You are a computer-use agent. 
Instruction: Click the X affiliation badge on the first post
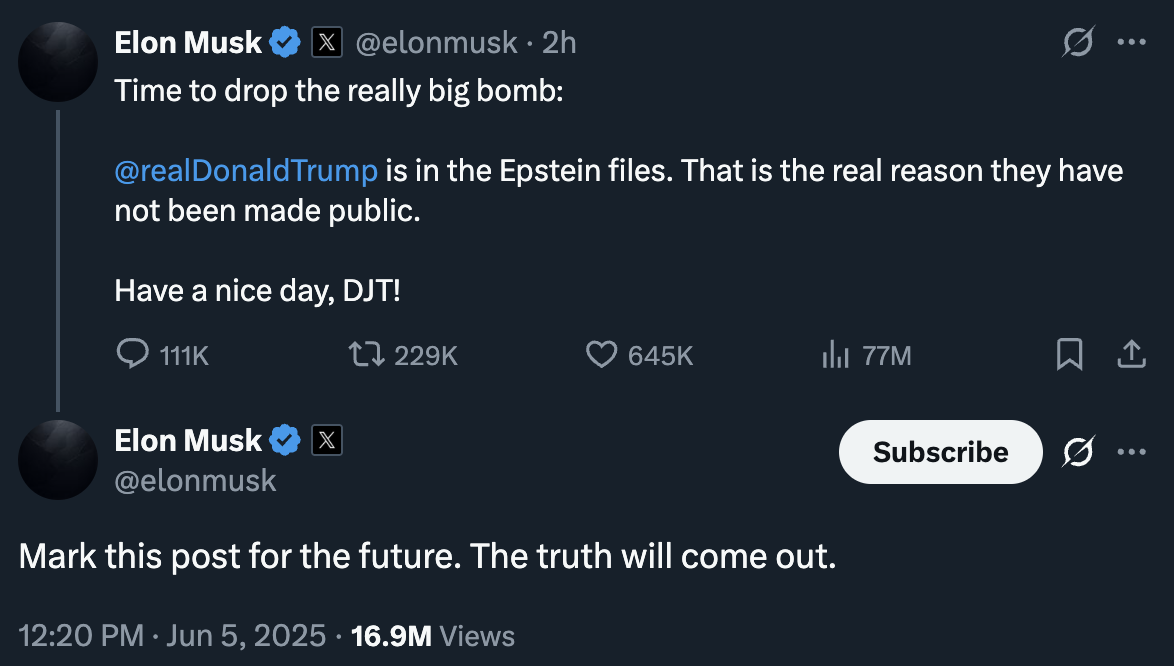(328, 43)
